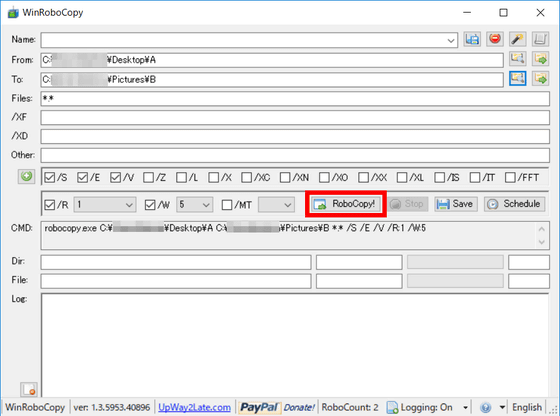Open the /W wait seconds dropdown
The image size is (560, 416).
click(206, 205)
